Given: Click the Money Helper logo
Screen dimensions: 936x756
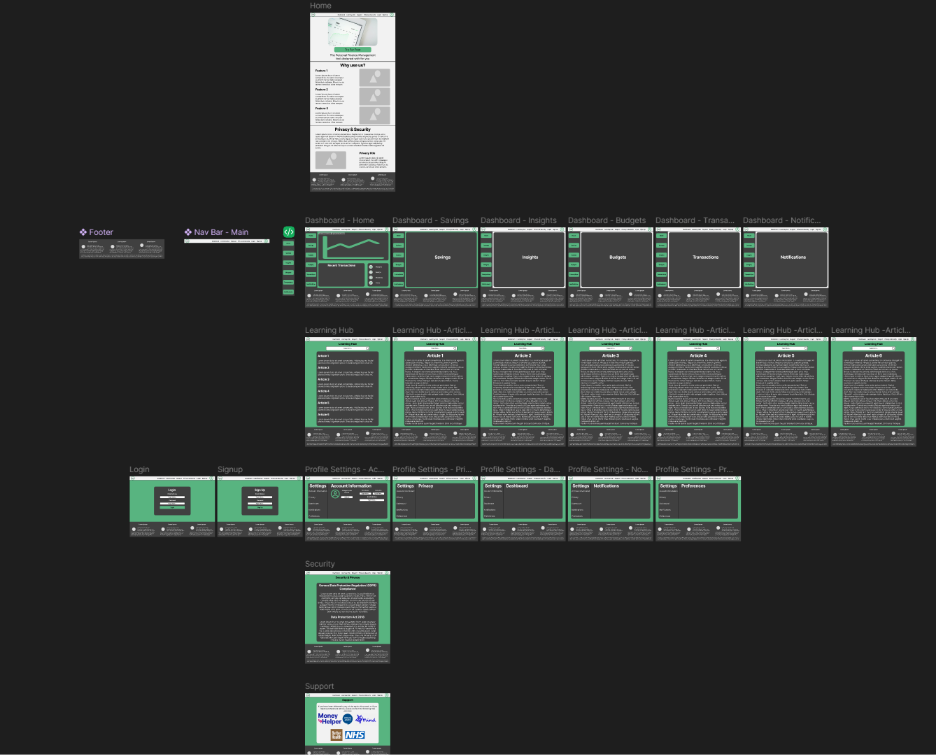Looking at the screenshot, I should click(329, 718).
